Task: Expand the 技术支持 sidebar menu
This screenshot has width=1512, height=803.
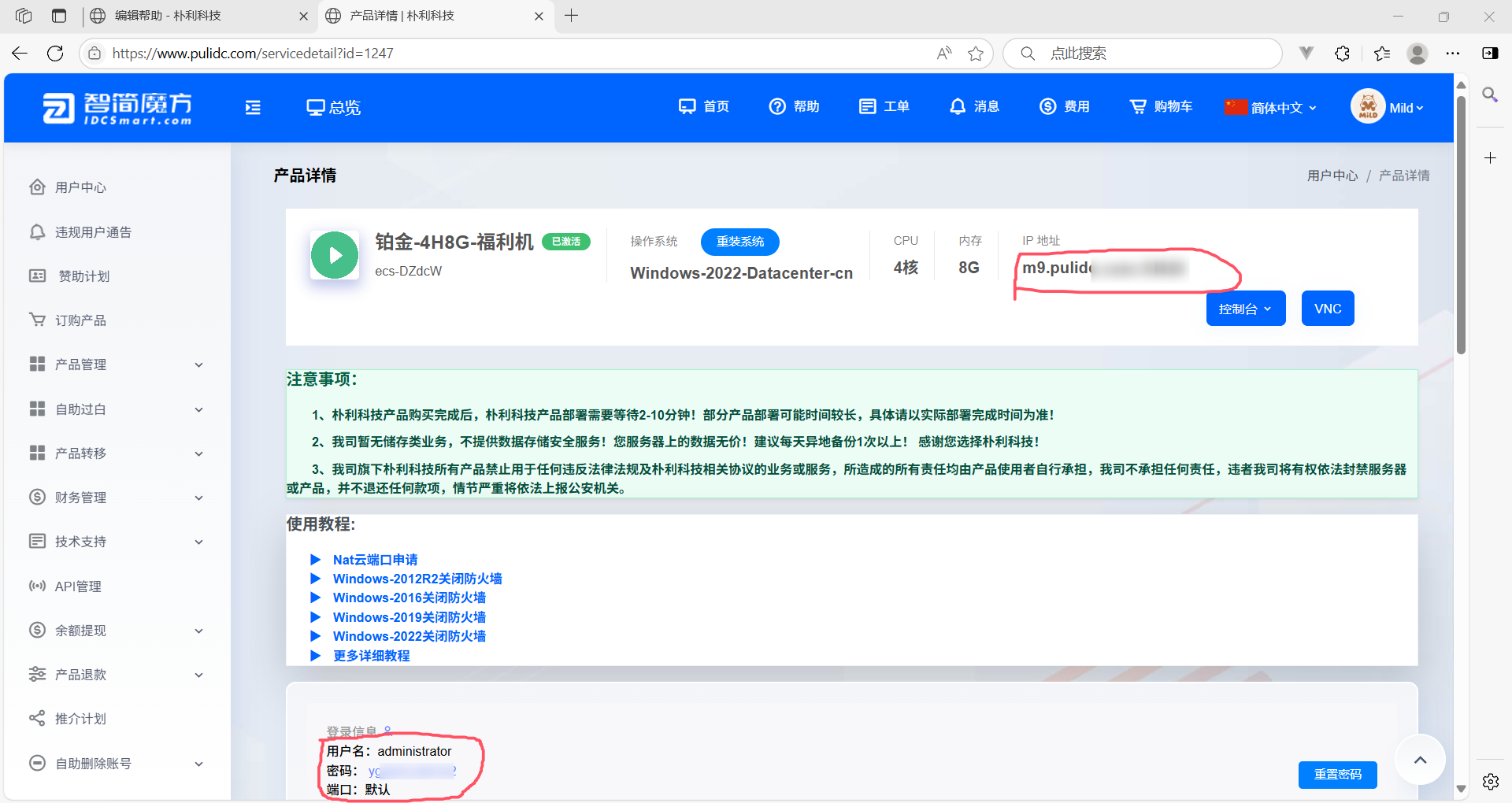Action: pyautogui.click(x=117, y=542)
